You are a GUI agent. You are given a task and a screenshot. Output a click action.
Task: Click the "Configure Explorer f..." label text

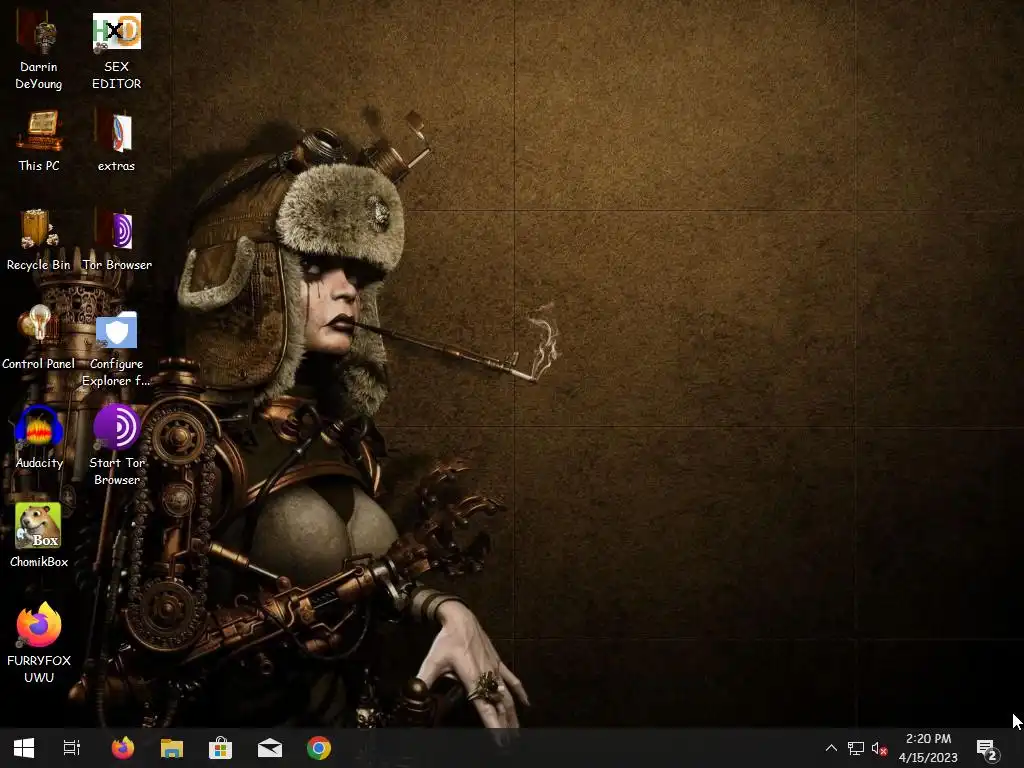(116, 372)
